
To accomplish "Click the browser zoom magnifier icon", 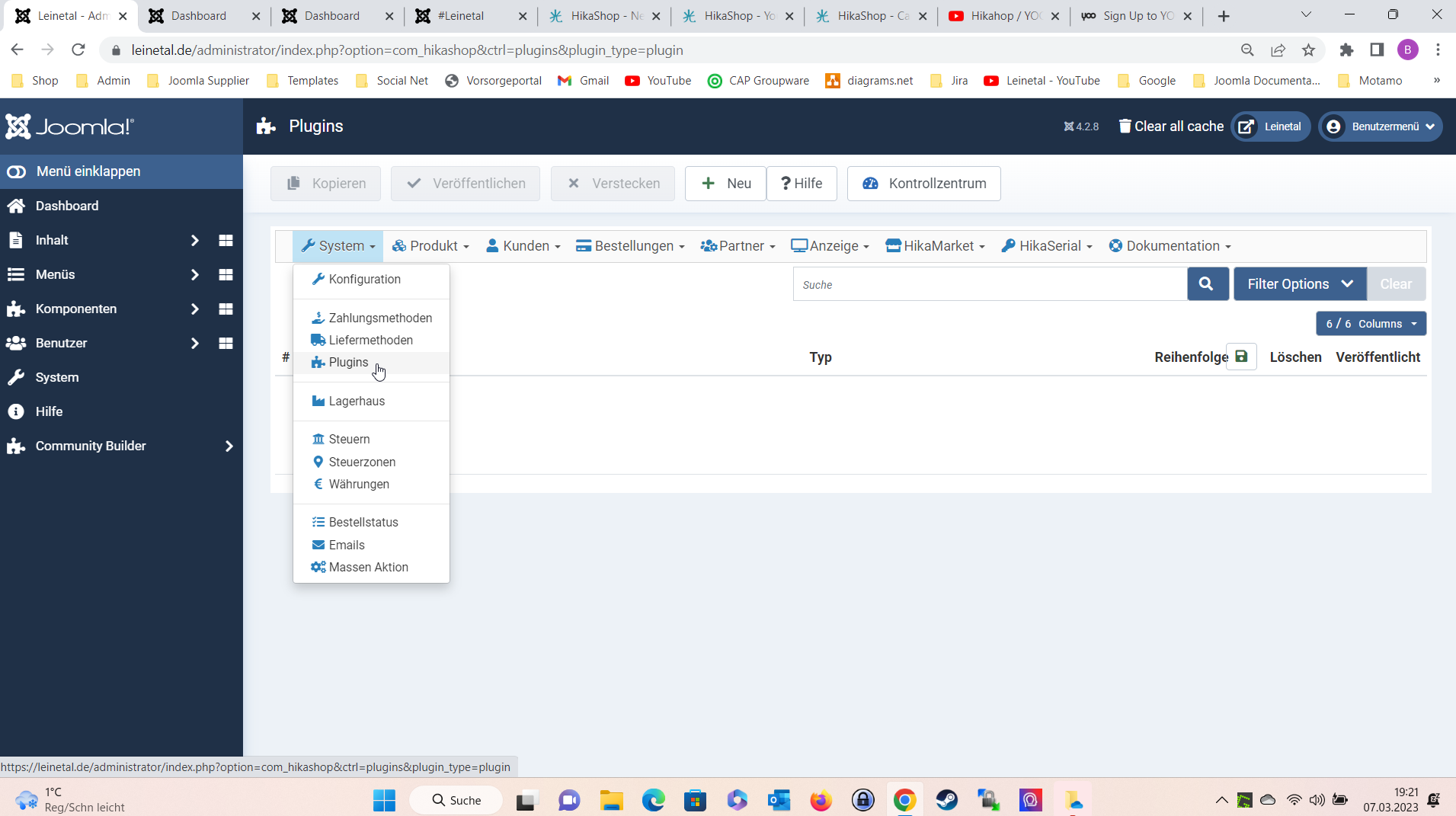I will [1247, 50].
